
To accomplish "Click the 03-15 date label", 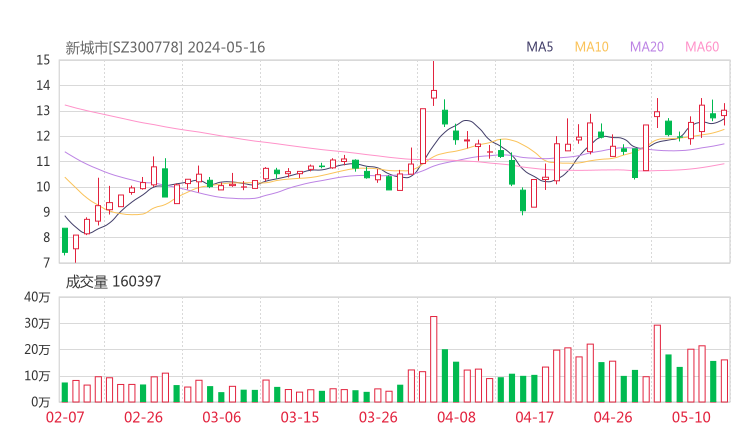I will coord(300,417).
